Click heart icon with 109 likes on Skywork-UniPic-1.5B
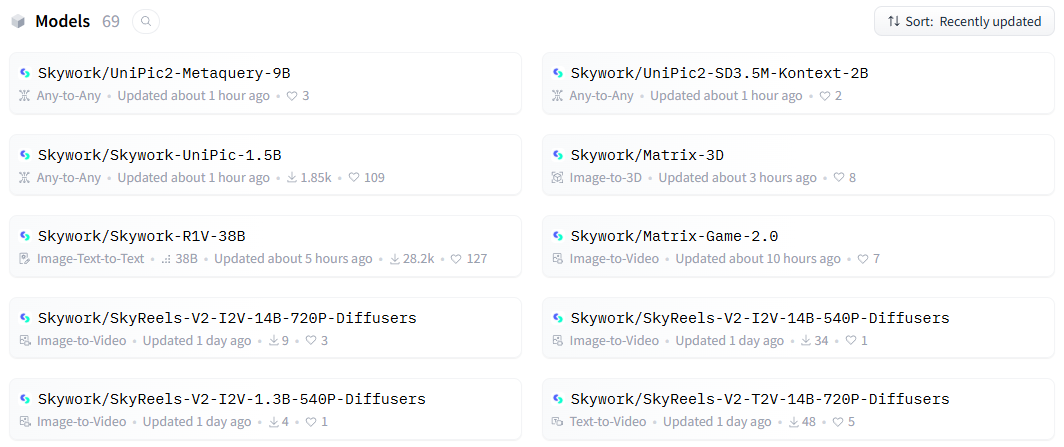This screenshot has height=447, width=1064. (x=354, y=178)
